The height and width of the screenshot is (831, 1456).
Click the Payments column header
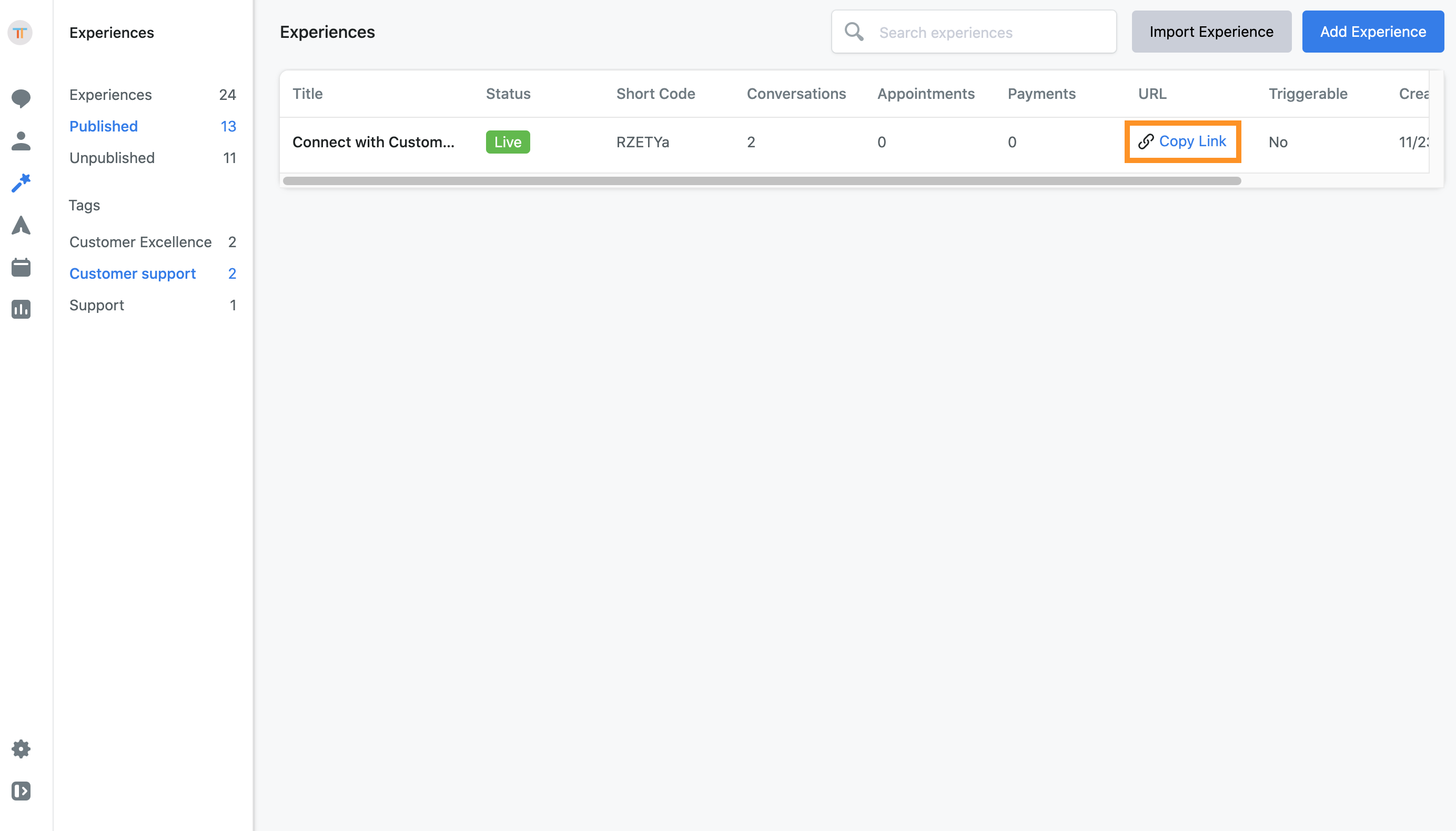pos(1041,94)
